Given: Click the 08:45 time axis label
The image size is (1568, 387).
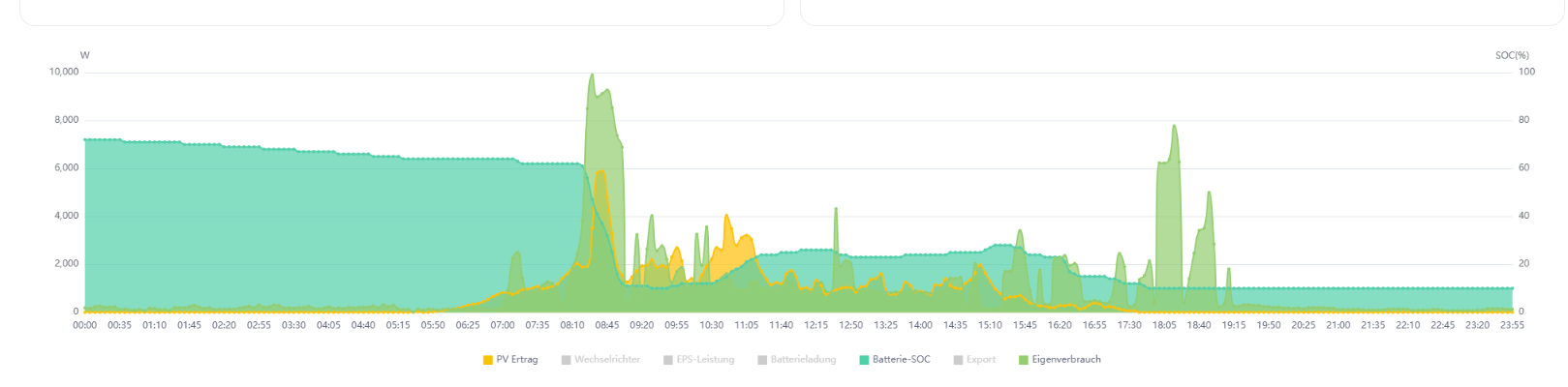Looking at the screenshot, I should click(607, 325).
